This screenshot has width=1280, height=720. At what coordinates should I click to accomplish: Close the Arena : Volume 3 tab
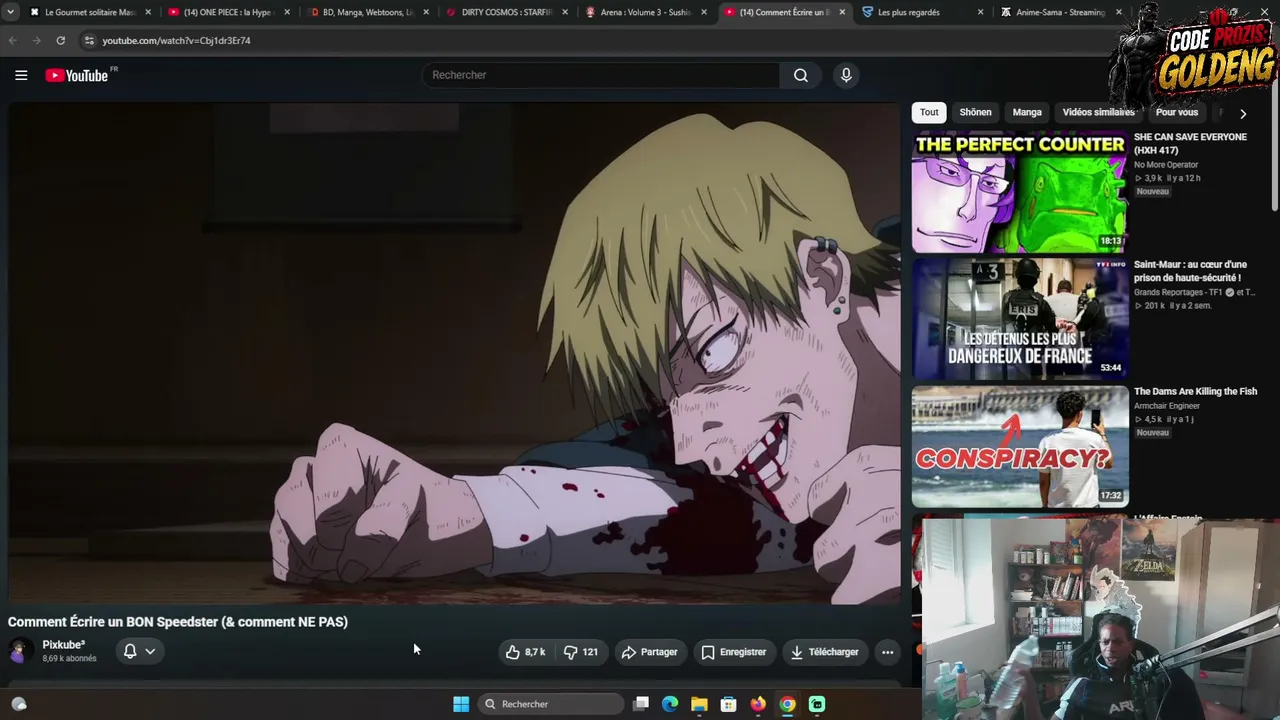tap(704, 12)
